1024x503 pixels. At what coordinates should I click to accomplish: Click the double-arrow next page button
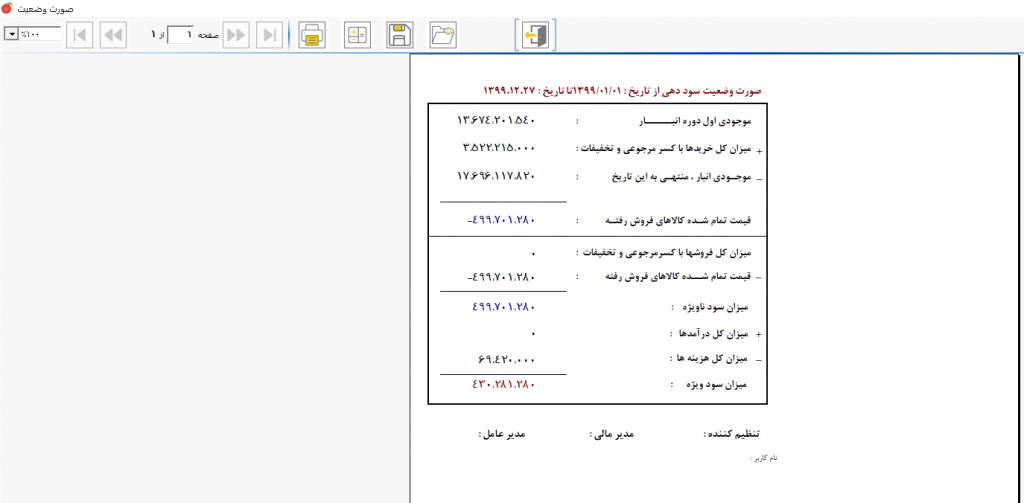coord(236,35)
